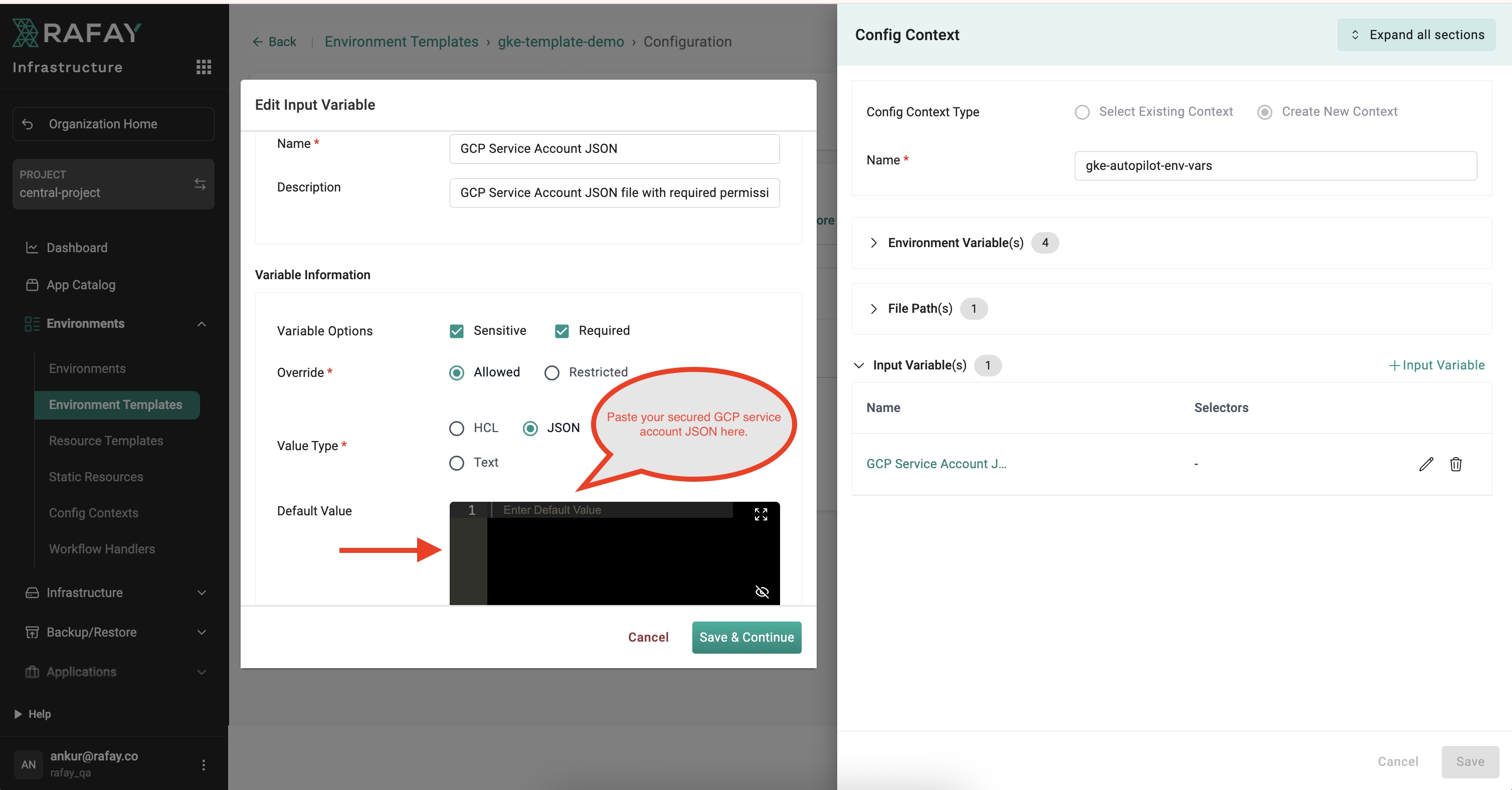Click the Back arrow link
Image resolution: width=1512 pixels, height=790 pixels.
tap(274, 42)
